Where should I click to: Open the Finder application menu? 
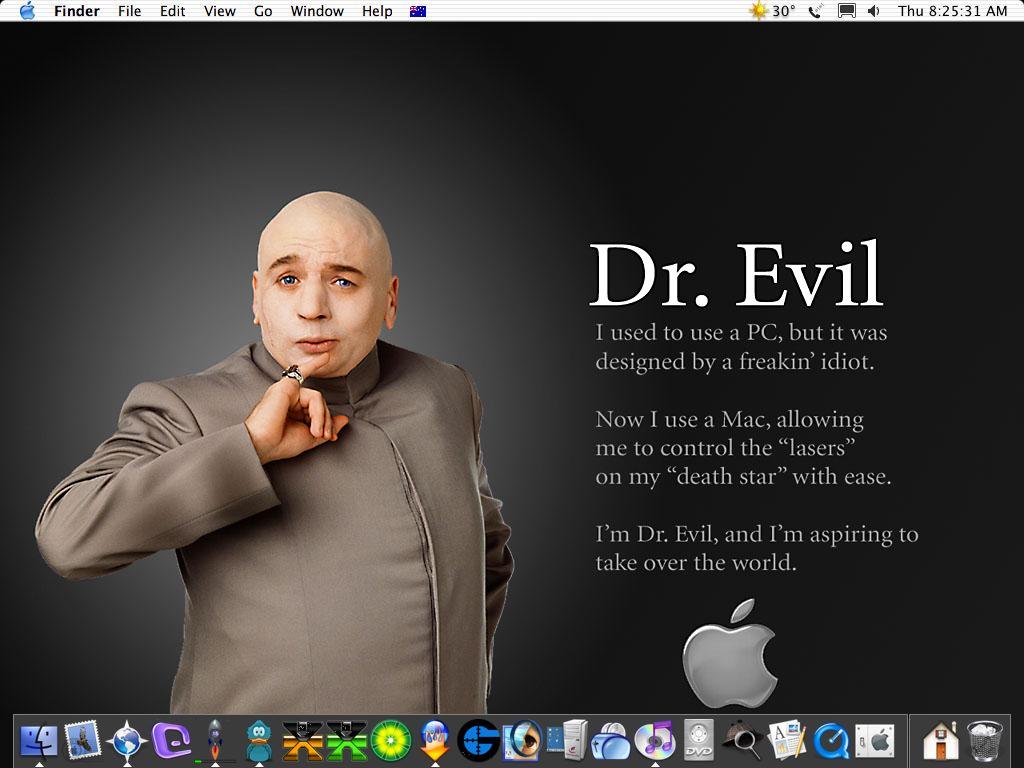click(x=76, y=11)
